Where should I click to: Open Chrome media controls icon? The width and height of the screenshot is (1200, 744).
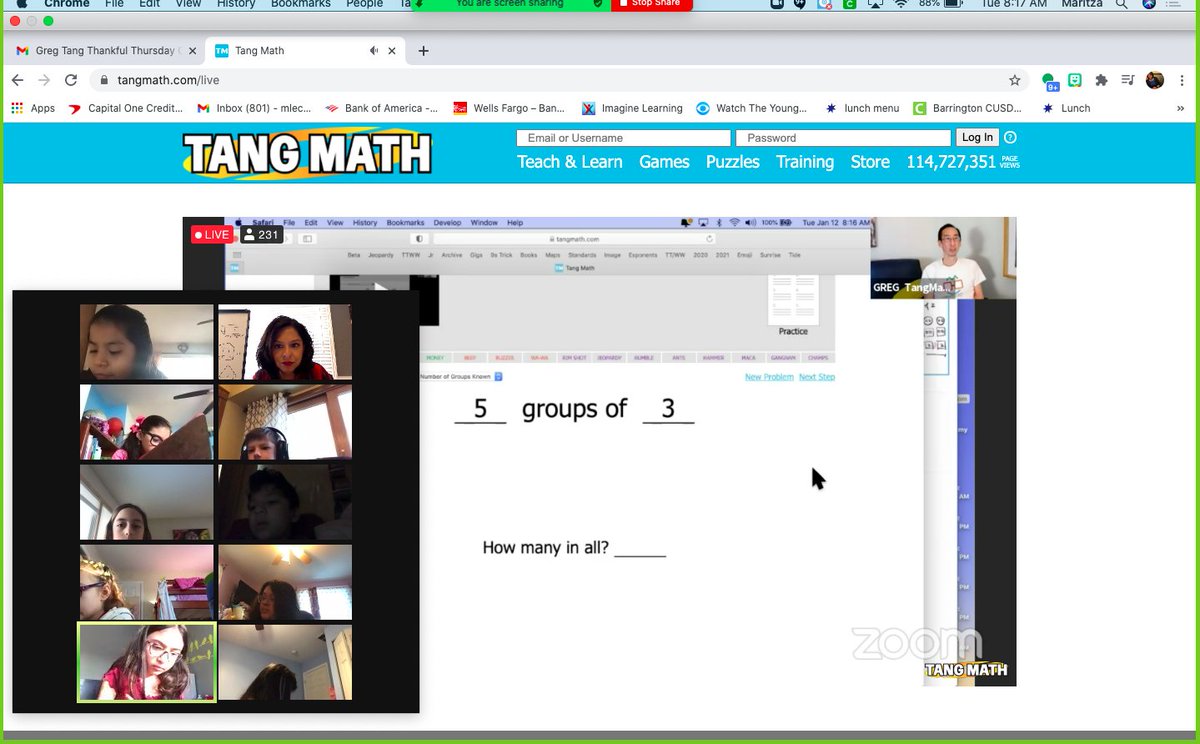[x=1128, y=80]
